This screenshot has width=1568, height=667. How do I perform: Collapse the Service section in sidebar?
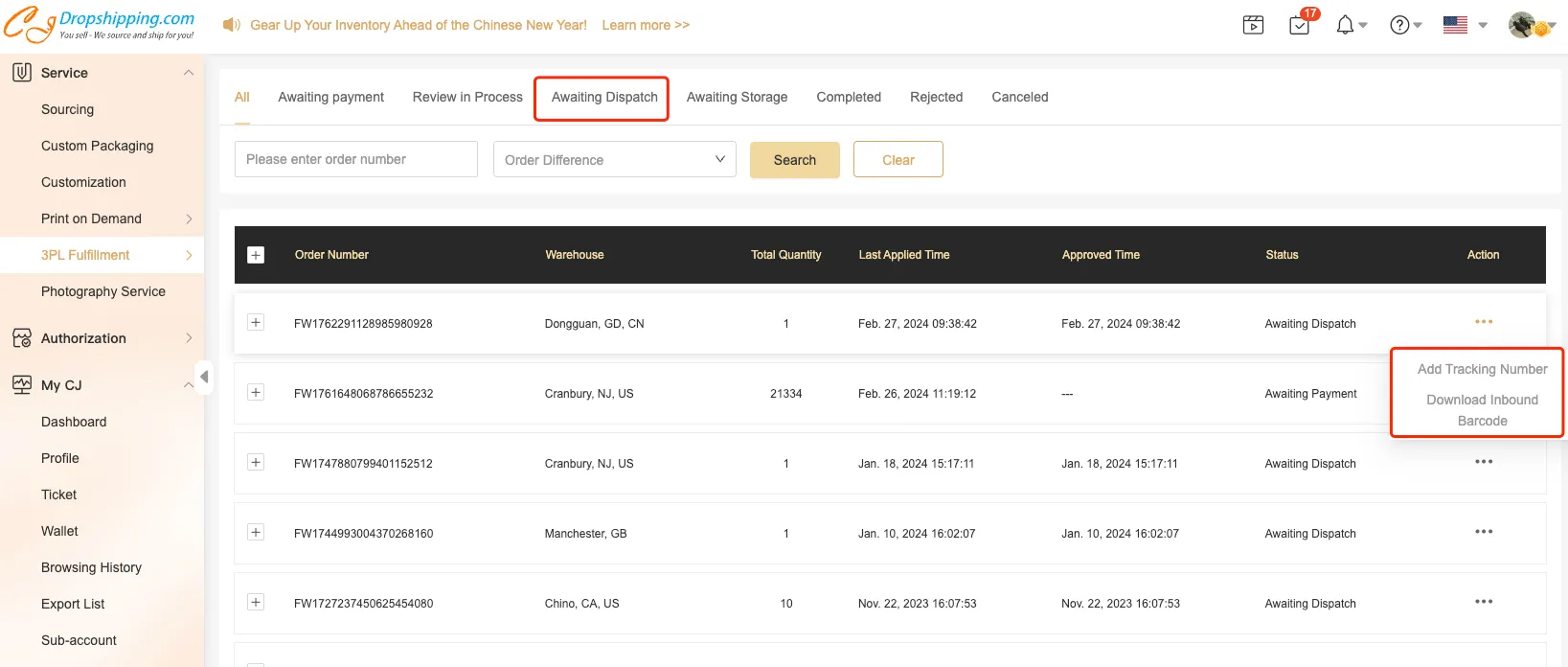[188, 73]
